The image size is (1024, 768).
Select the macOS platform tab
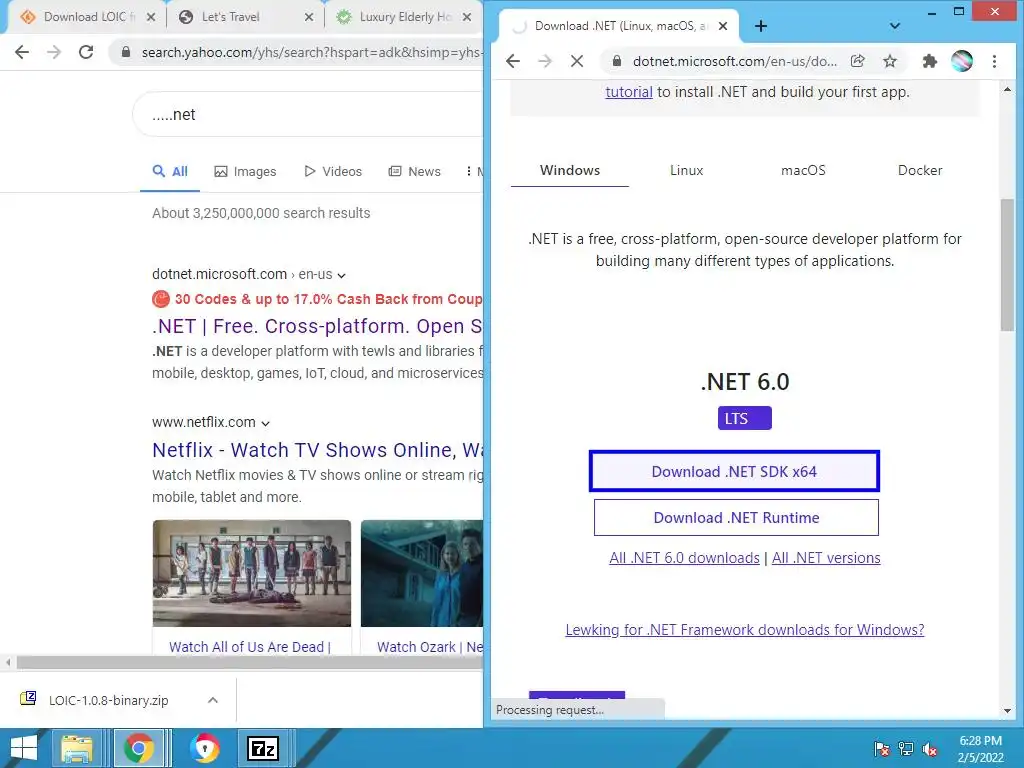click(803, 170)
